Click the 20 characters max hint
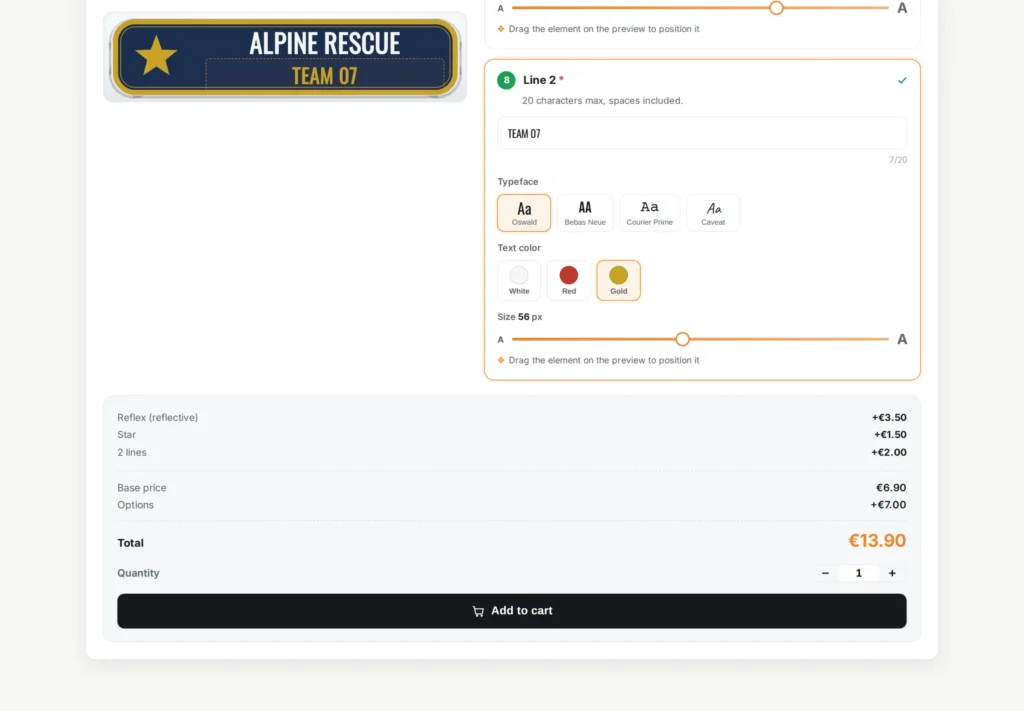Screen dimensions: 1024x711 [x=602, y=101]
